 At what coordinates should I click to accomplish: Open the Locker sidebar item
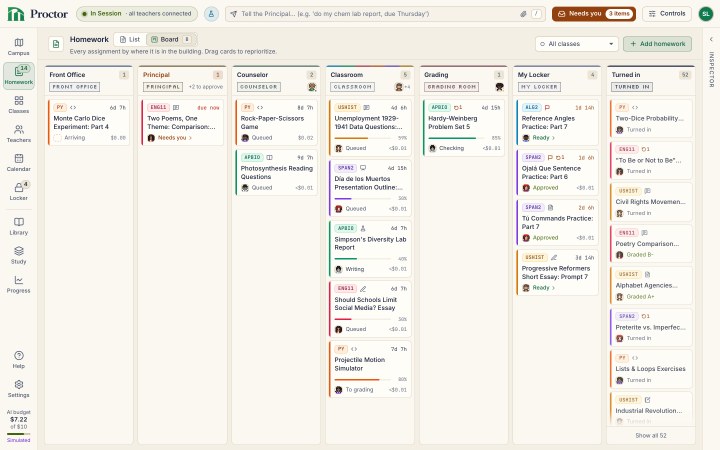click(x=18, y=191)
